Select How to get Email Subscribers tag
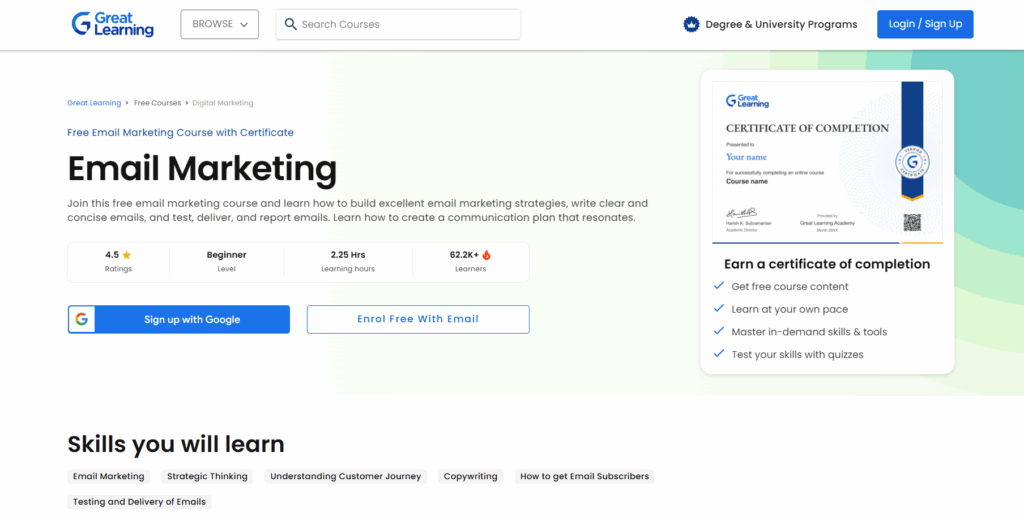This screenshot has width=1024, height=516. [584, 477]
